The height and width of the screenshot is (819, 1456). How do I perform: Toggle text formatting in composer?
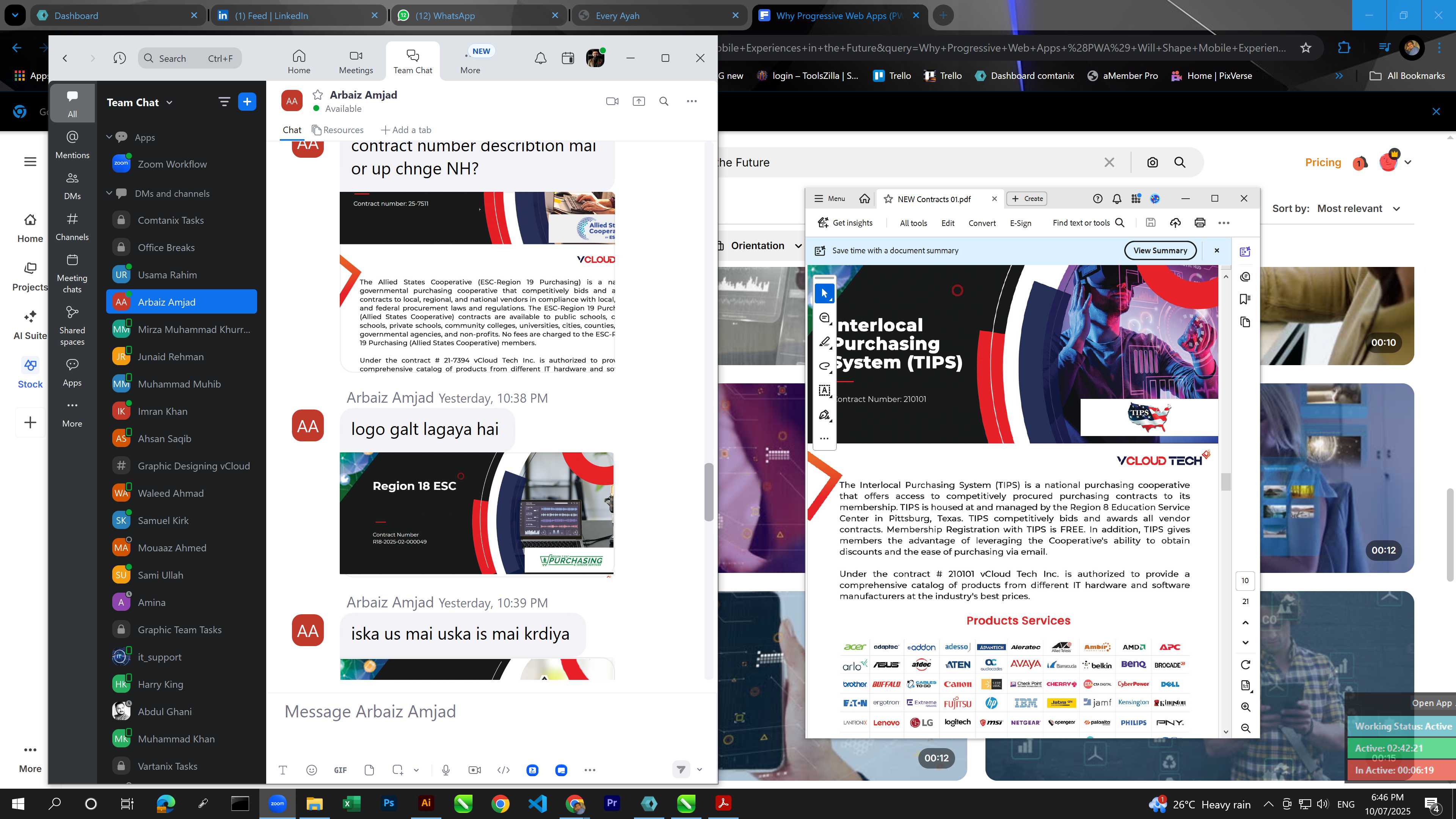(x=282, y=770)
